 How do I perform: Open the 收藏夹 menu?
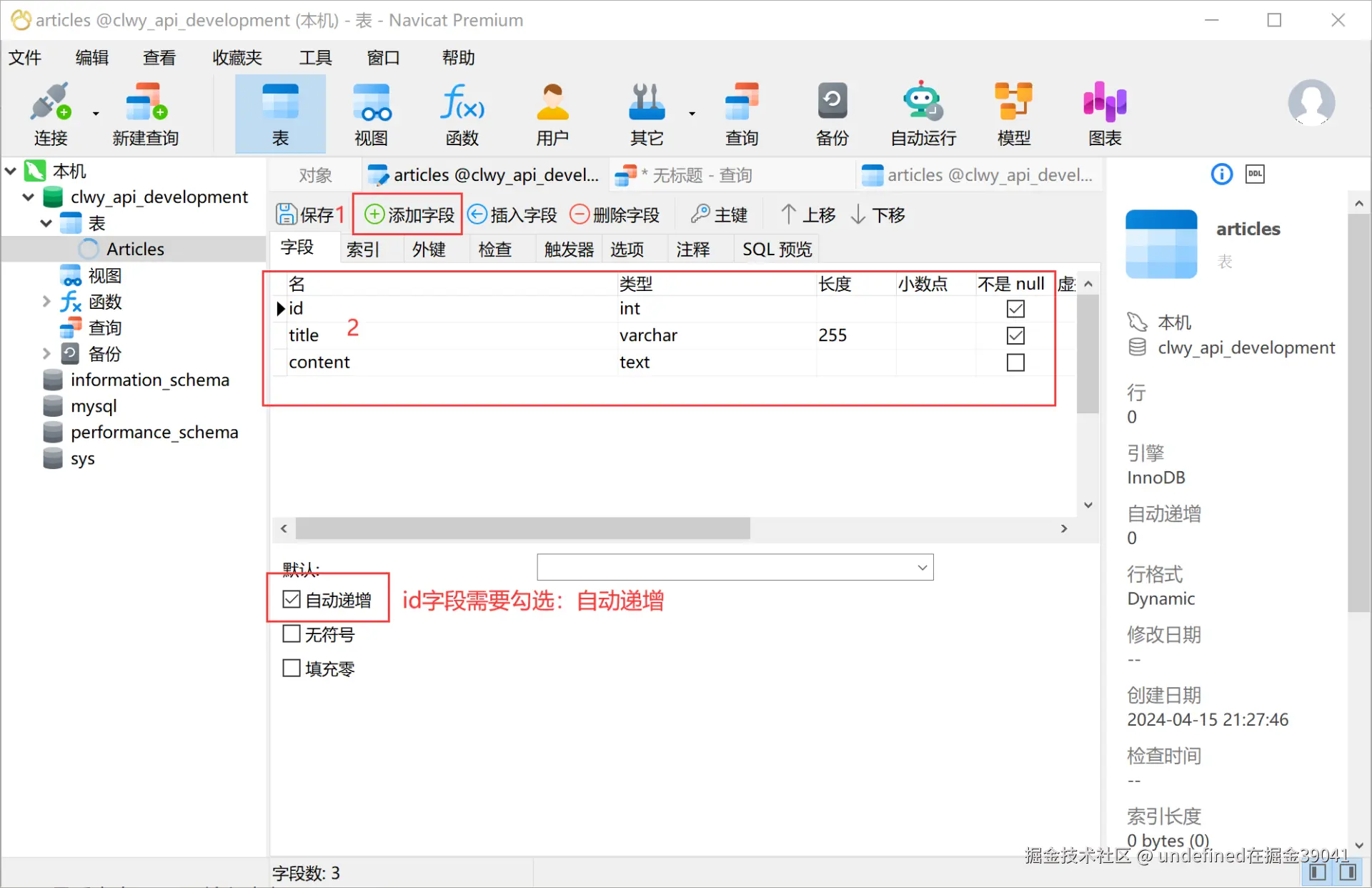pyautogui.click(x=237, y=57)
